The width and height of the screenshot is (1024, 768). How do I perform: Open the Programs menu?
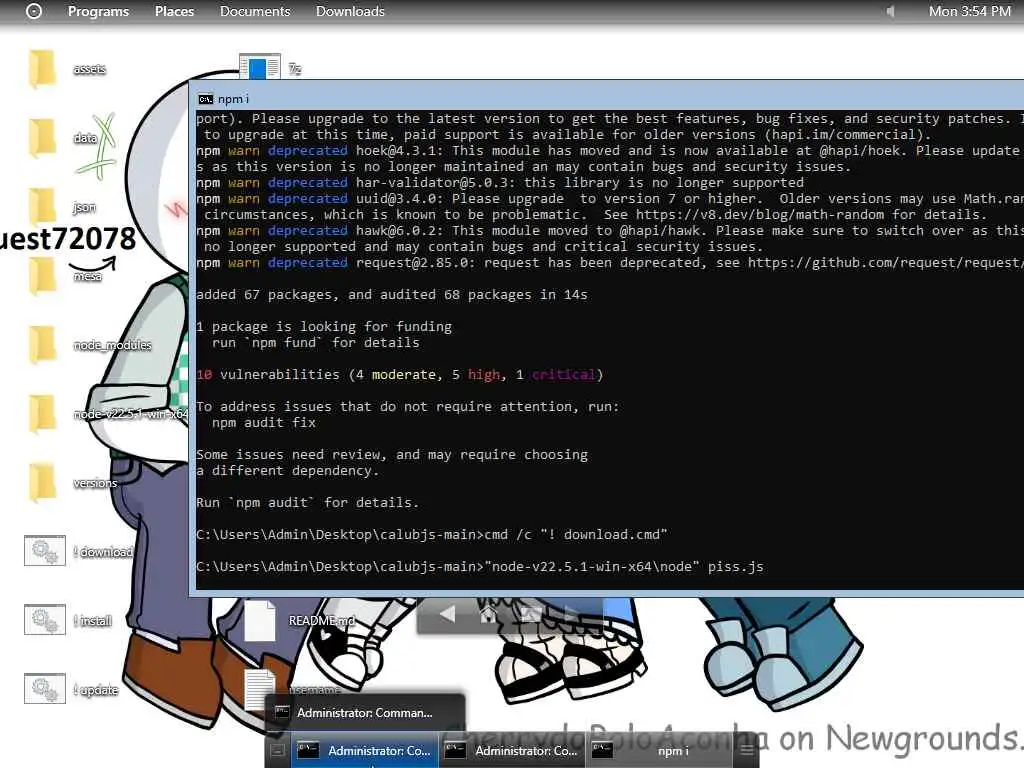[99, 11]
